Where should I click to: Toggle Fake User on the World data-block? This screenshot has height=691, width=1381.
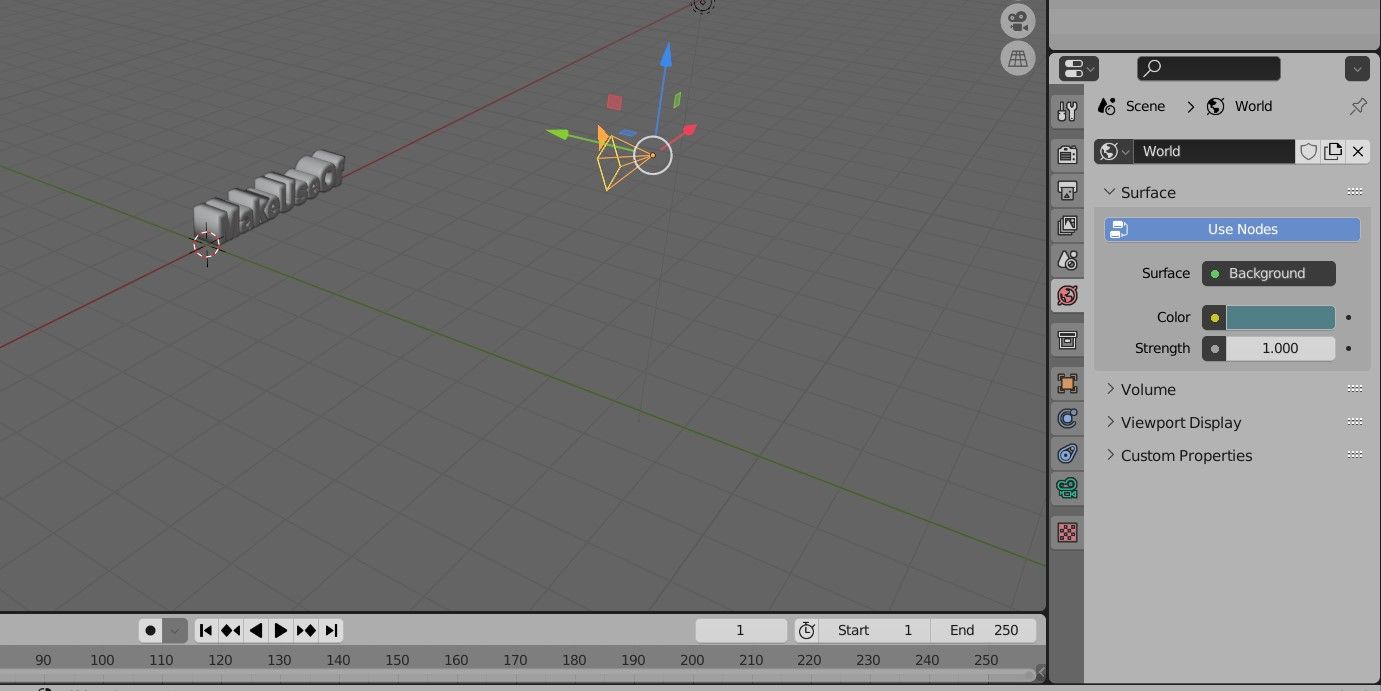(1308, 151)
